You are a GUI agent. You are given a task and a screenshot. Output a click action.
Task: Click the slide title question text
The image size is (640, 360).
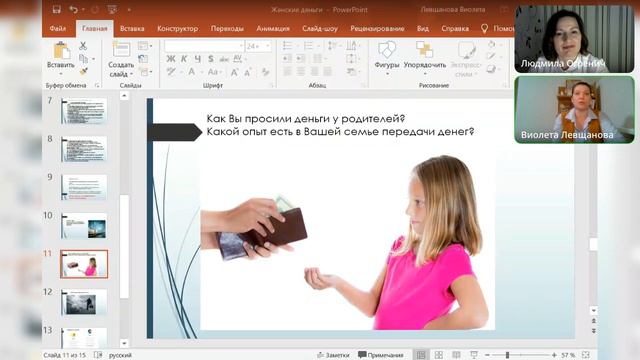coord(340,125)
